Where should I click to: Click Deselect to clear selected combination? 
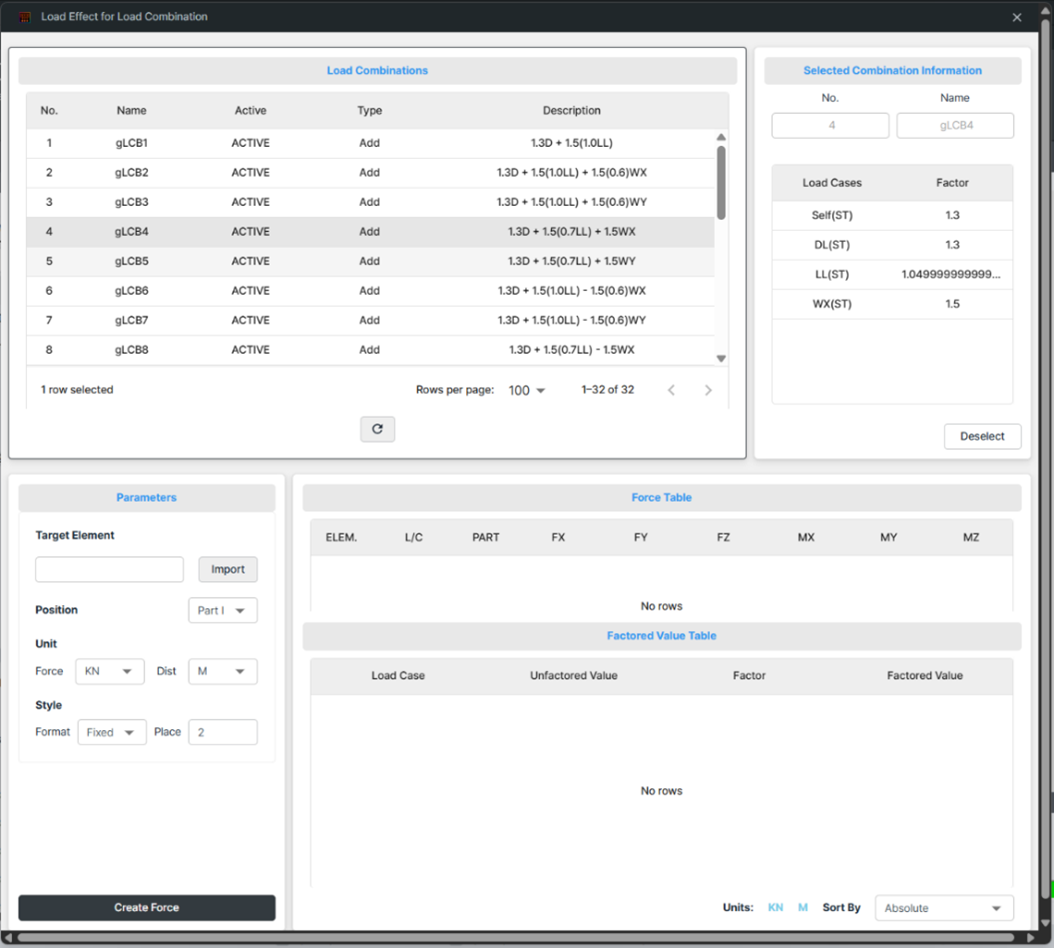[x=982, y=437]
